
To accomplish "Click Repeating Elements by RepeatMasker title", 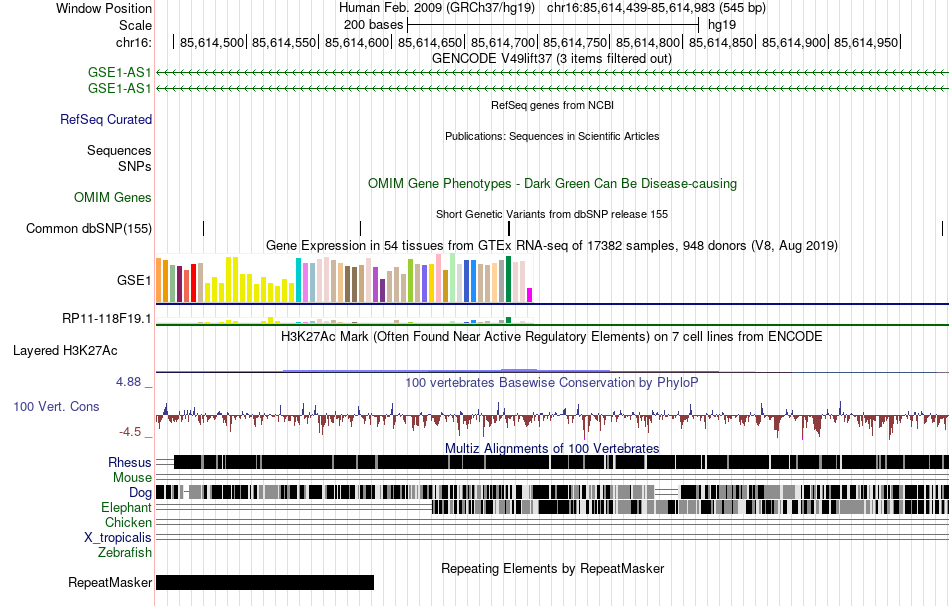I will 552,568.
